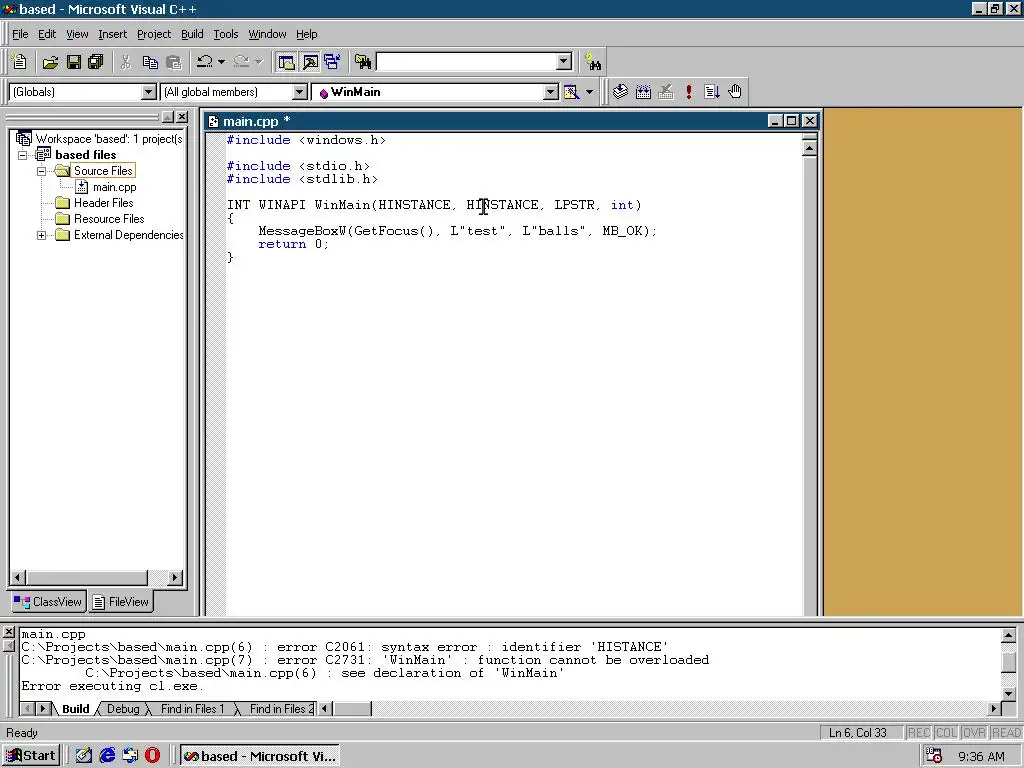Viewport: 1024px width, 768px height.
Task: Click the OVR overtype indicator in status bar
Action: 974,733
